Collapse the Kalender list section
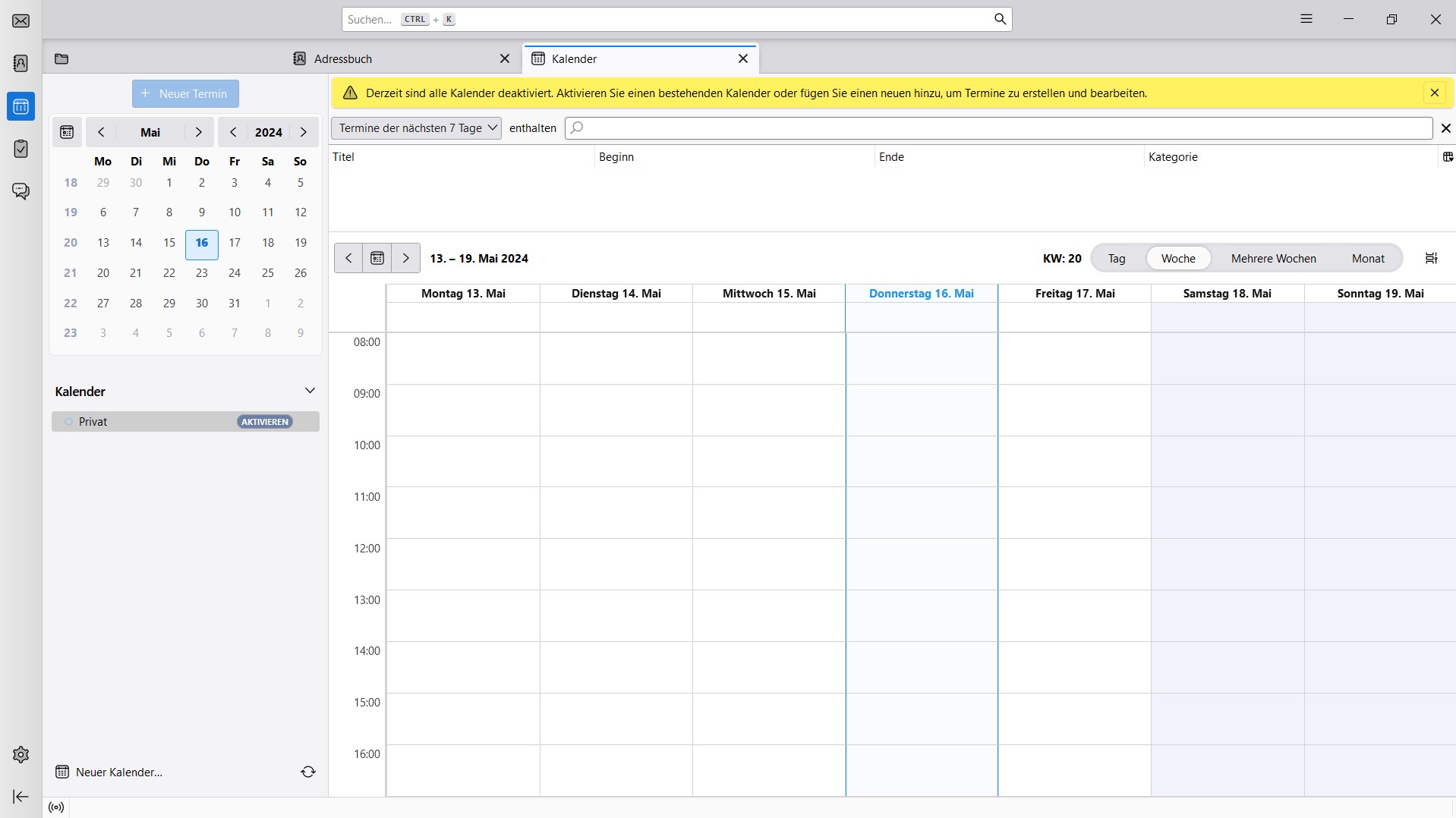Screen dimensions: 1456x818 (310, 391)
